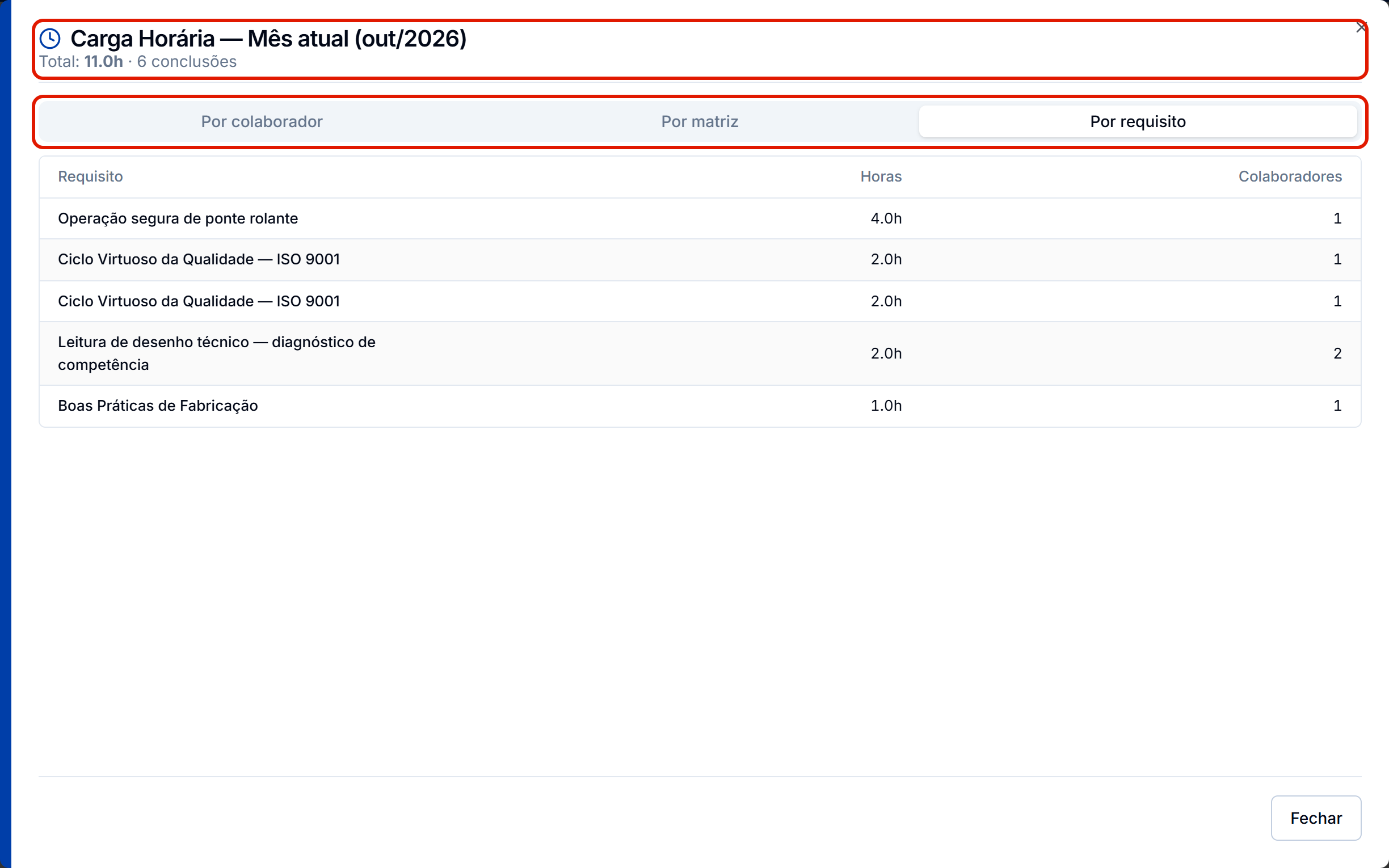Click the collaborator count 2
The image size is (1389, 868).
1337,353
